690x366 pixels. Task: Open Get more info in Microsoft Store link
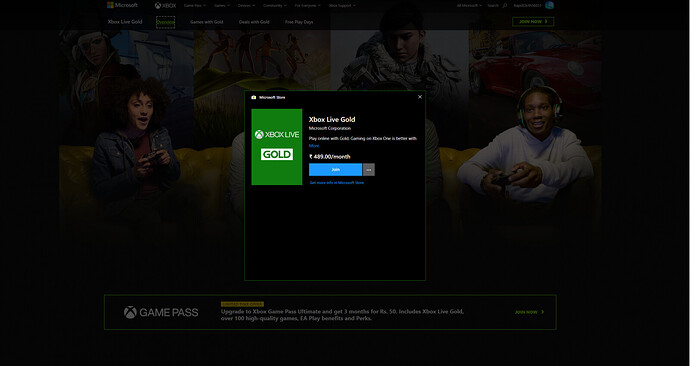point(337,183)
